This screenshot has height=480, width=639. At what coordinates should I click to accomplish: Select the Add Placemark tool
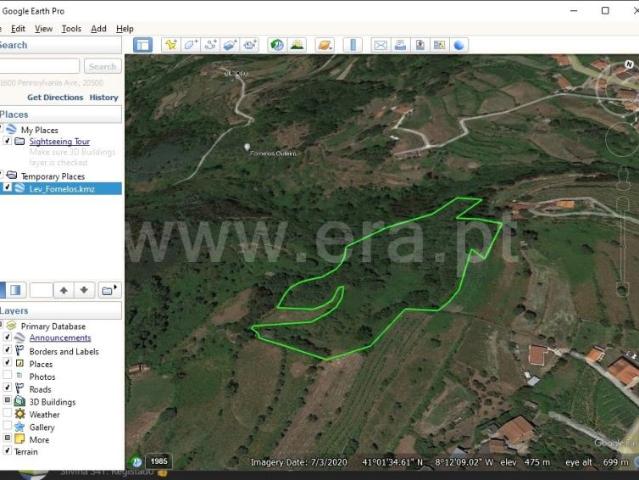click(x=171, y=45)
